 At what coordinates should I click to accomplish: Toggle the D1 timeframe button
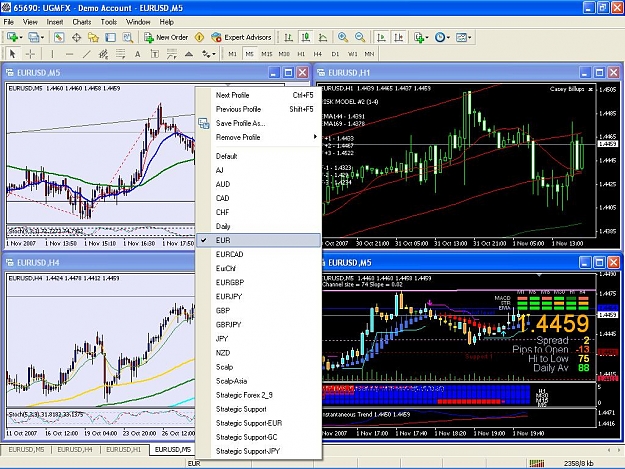point(335,54)
